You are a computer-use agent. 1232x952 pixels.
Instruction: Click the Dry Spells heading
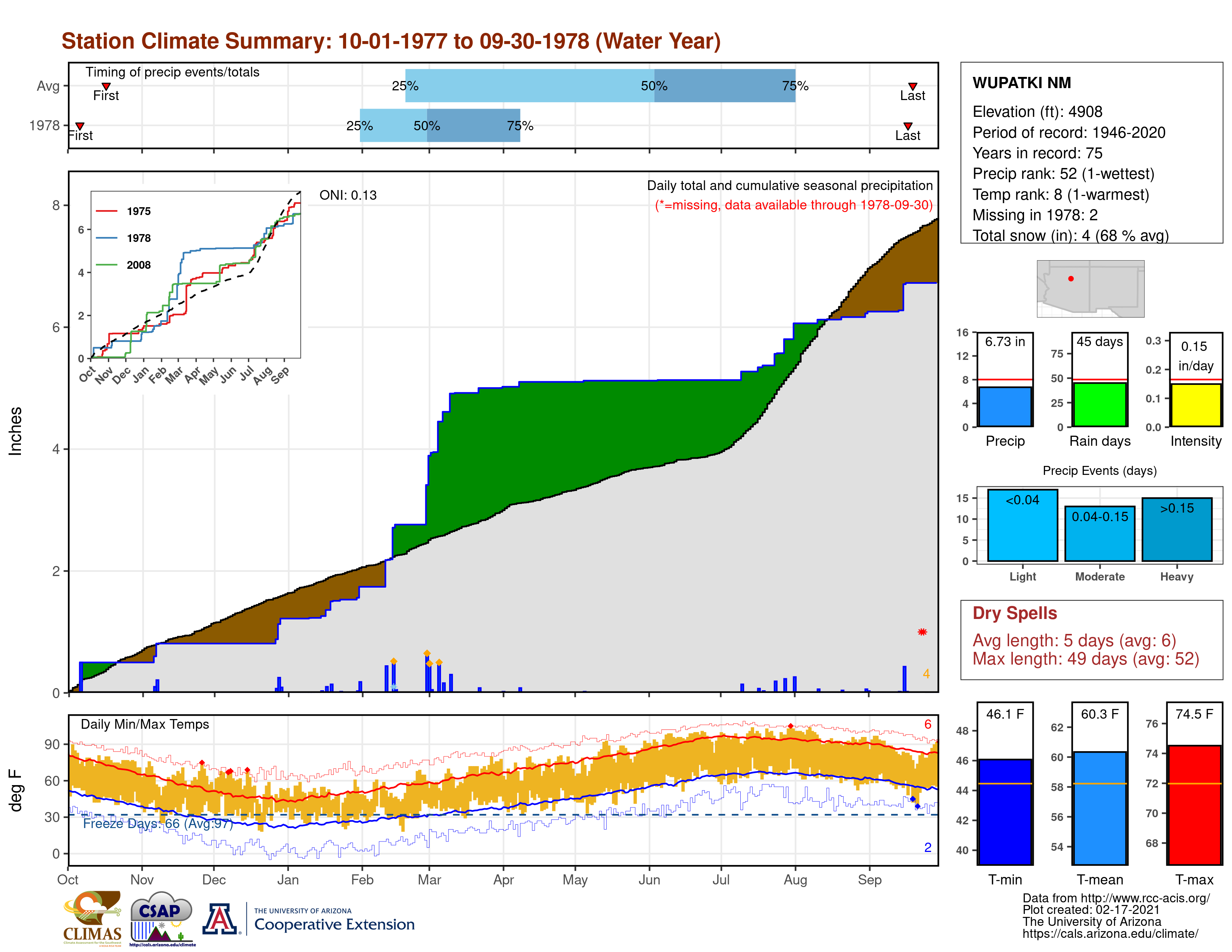[1015, 613]
